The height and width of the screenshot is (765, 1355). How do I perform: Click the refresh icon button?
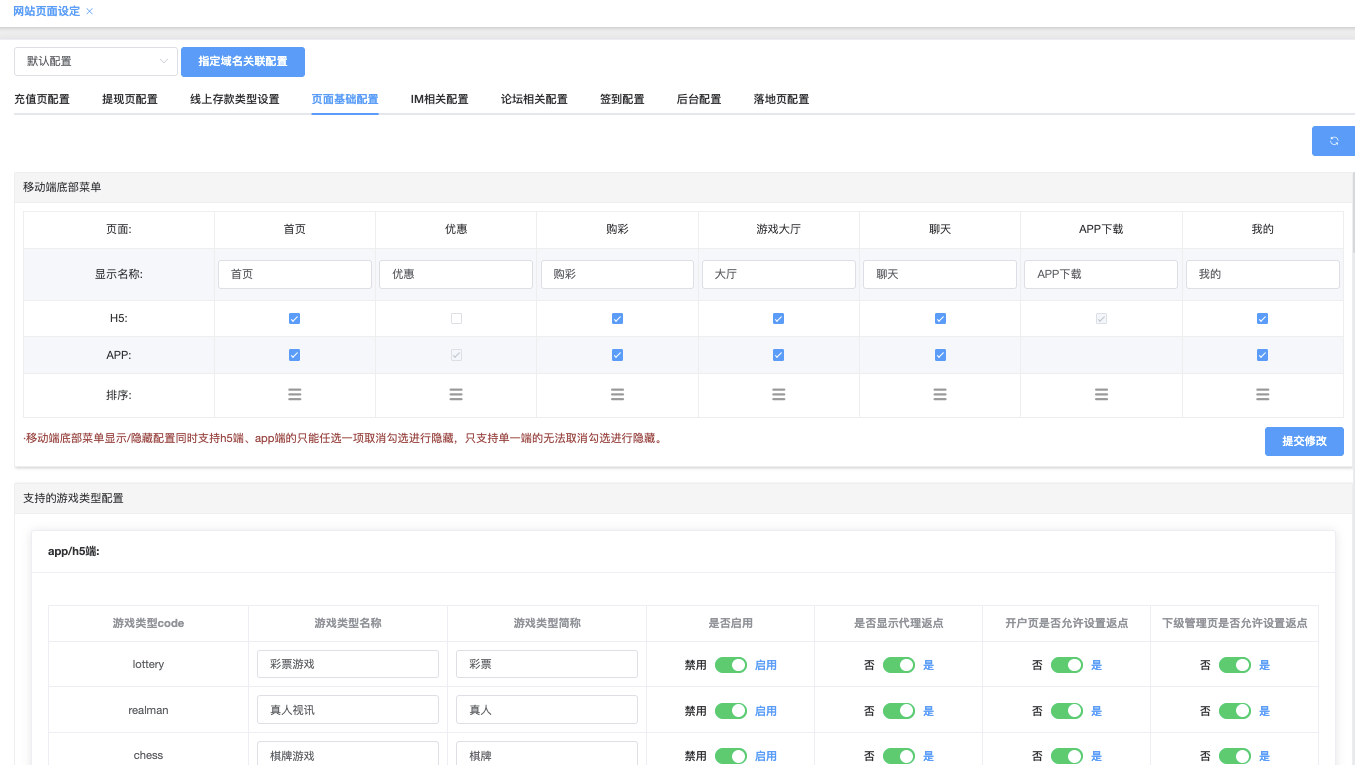1333,141
